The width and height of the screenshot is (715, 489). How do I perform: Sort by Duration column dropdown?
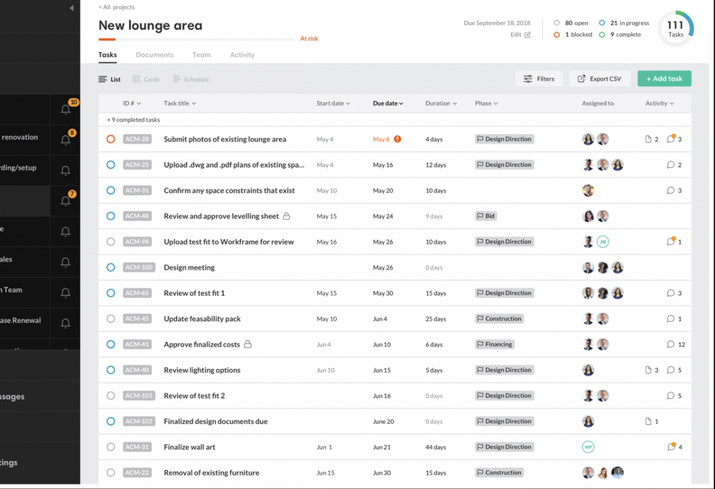[441, 104]
